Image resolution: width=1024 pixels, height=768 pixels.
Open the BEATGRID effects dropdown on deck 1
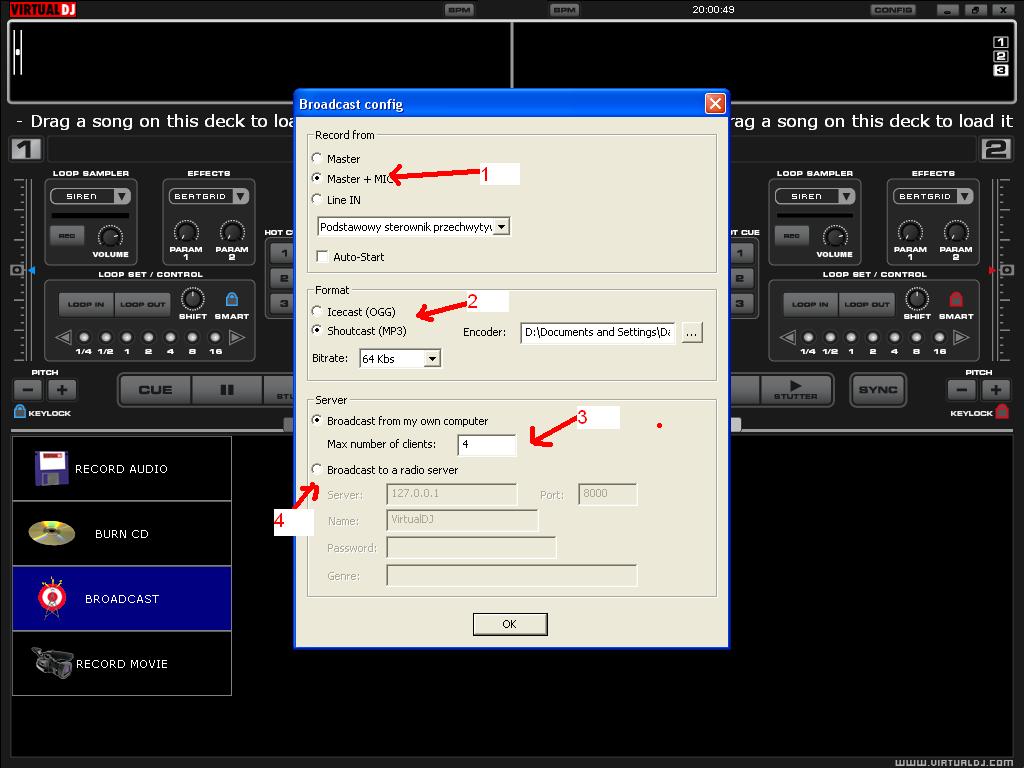coord(241,196)
